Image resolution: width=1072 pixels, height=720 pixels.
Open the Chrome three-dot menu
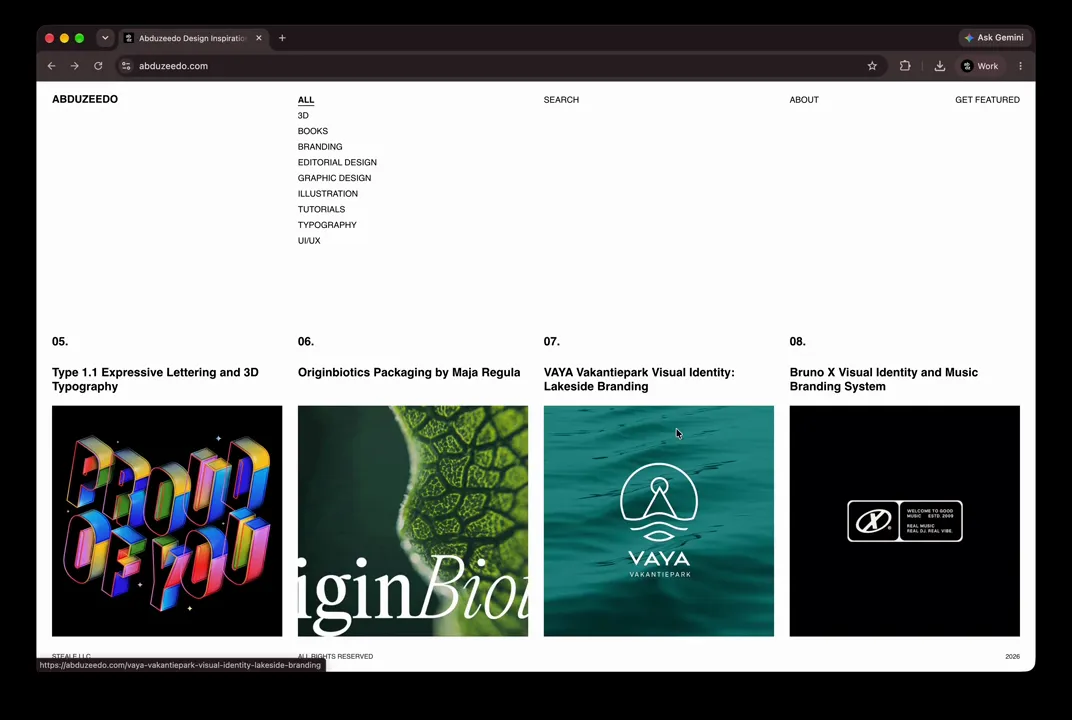click(1021, 66)
